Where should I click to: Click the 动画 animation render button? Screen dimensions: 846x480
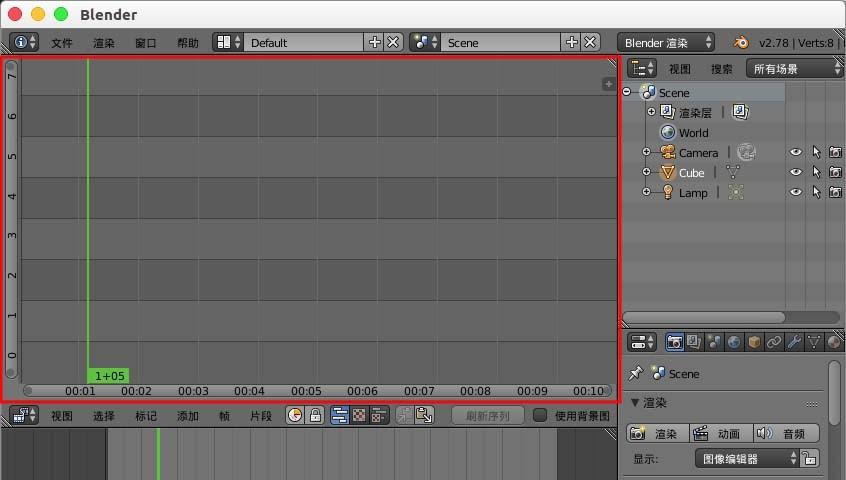[x=721, y=433]
